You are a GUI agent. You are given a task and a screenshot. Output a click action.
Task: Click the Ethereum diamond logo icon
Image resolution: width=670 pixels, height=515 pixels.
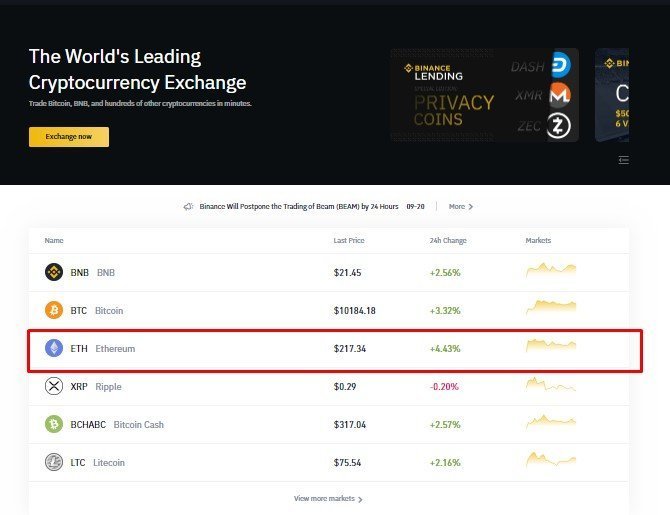[x=54, y=348]
